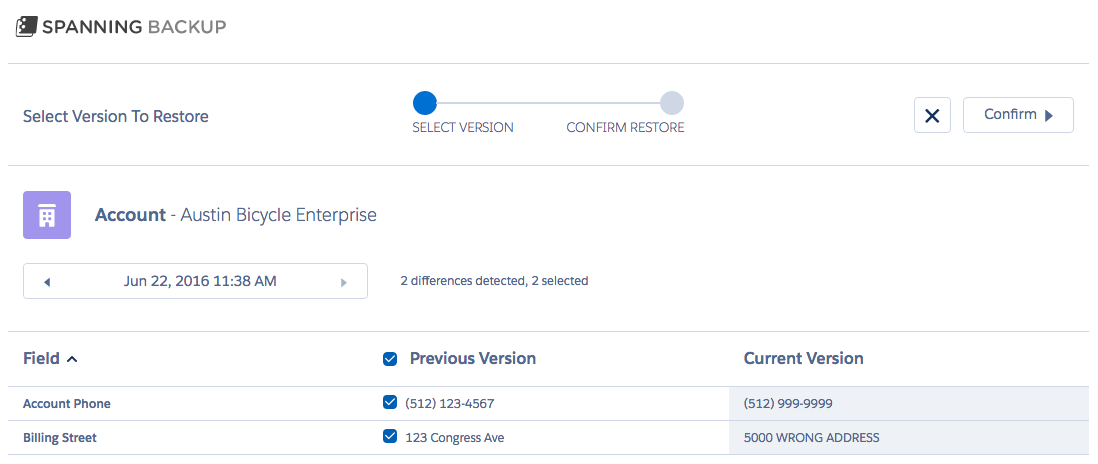
Task: Click the Spanning Backup logo icon
Action: pos(26,27)
